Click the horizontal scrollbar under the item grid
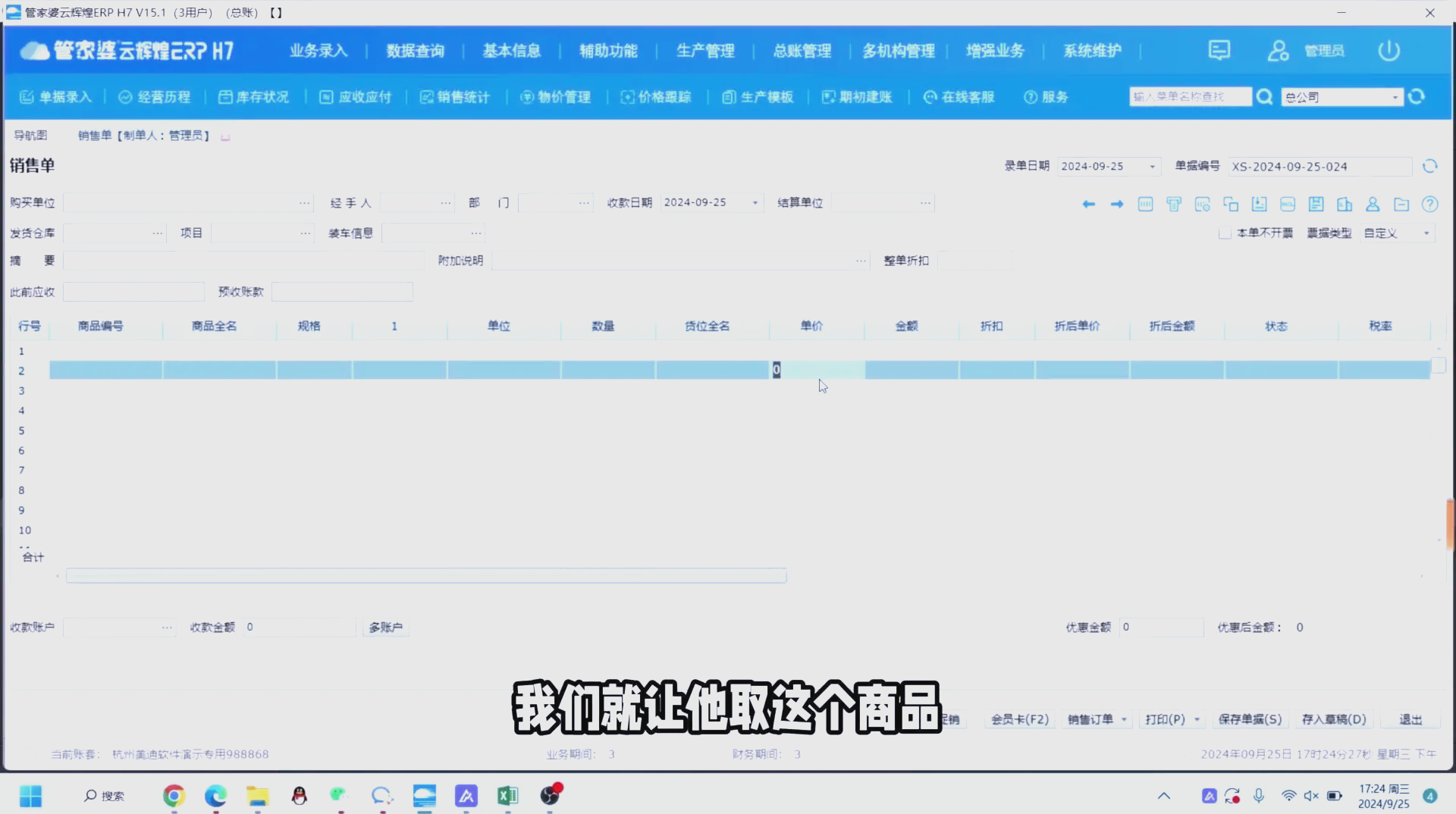The image size is (1456, 814). tap(426, 576)
